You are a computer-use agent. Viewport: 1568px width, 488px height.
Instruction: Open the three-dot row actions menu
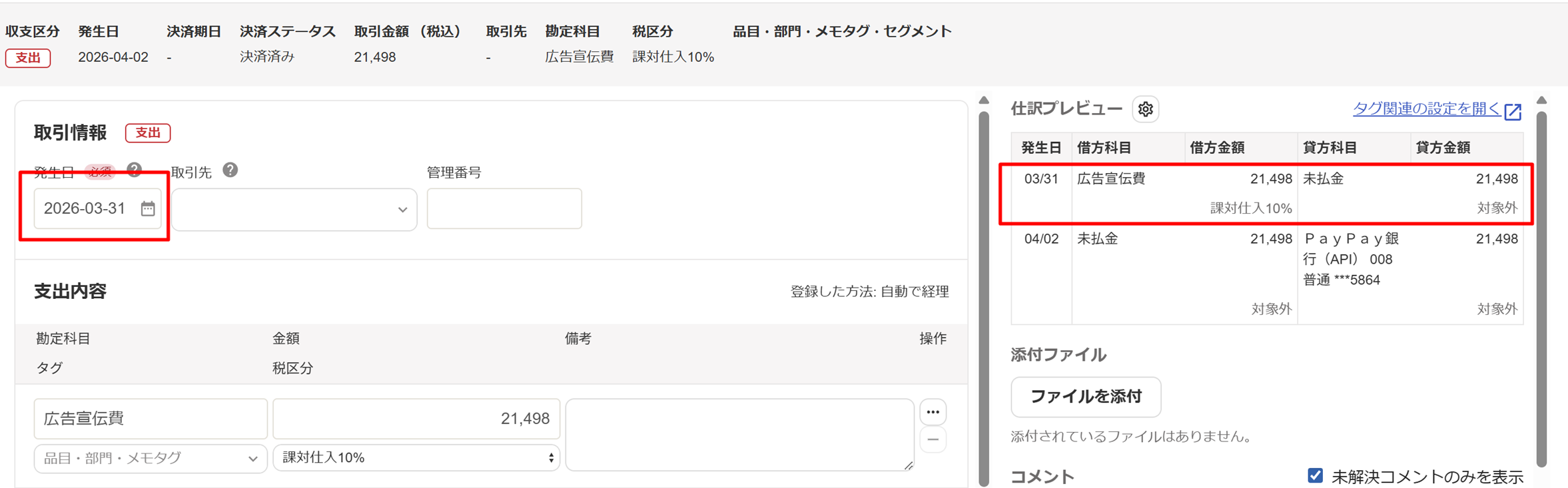click(933, 412)
